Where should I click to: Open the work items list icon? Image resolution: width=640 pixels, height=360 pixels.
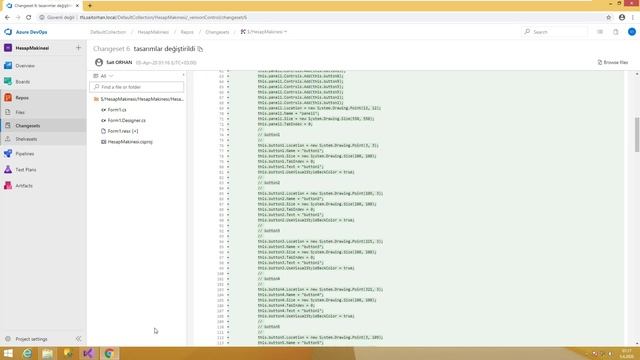(600, 32)
